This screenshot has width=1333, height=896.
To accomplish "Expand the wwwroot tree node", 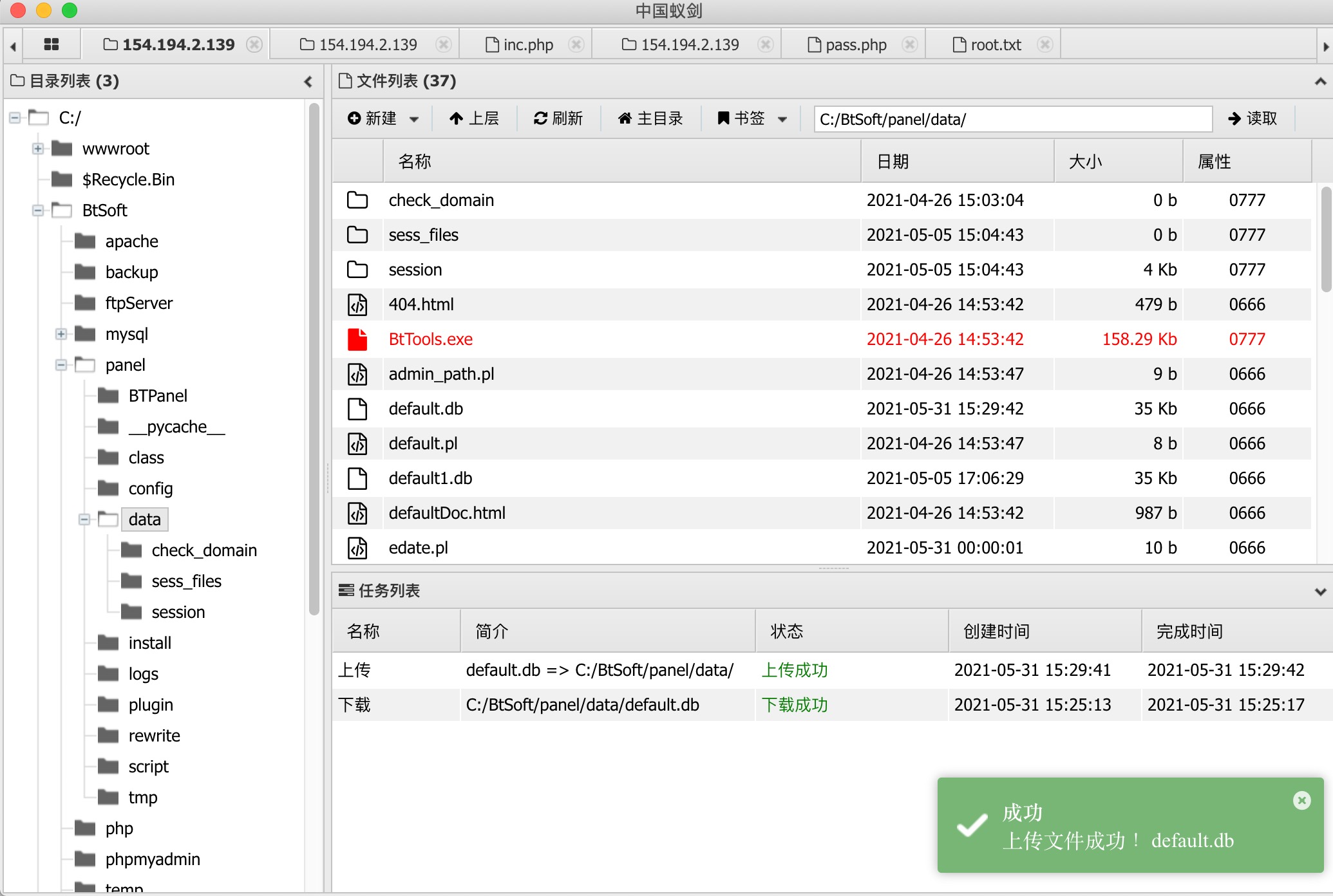I will tap(38, 149).
